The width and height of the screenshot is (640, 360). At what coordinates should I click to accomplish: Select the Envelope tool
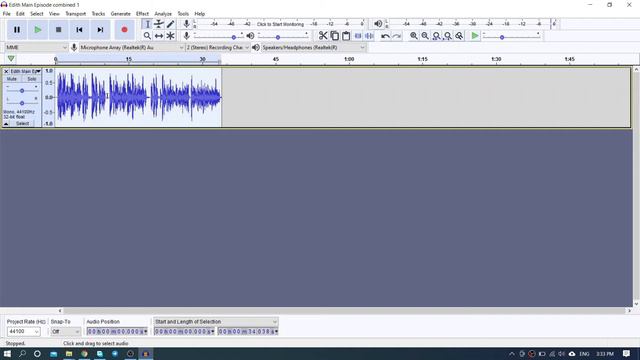159,24
